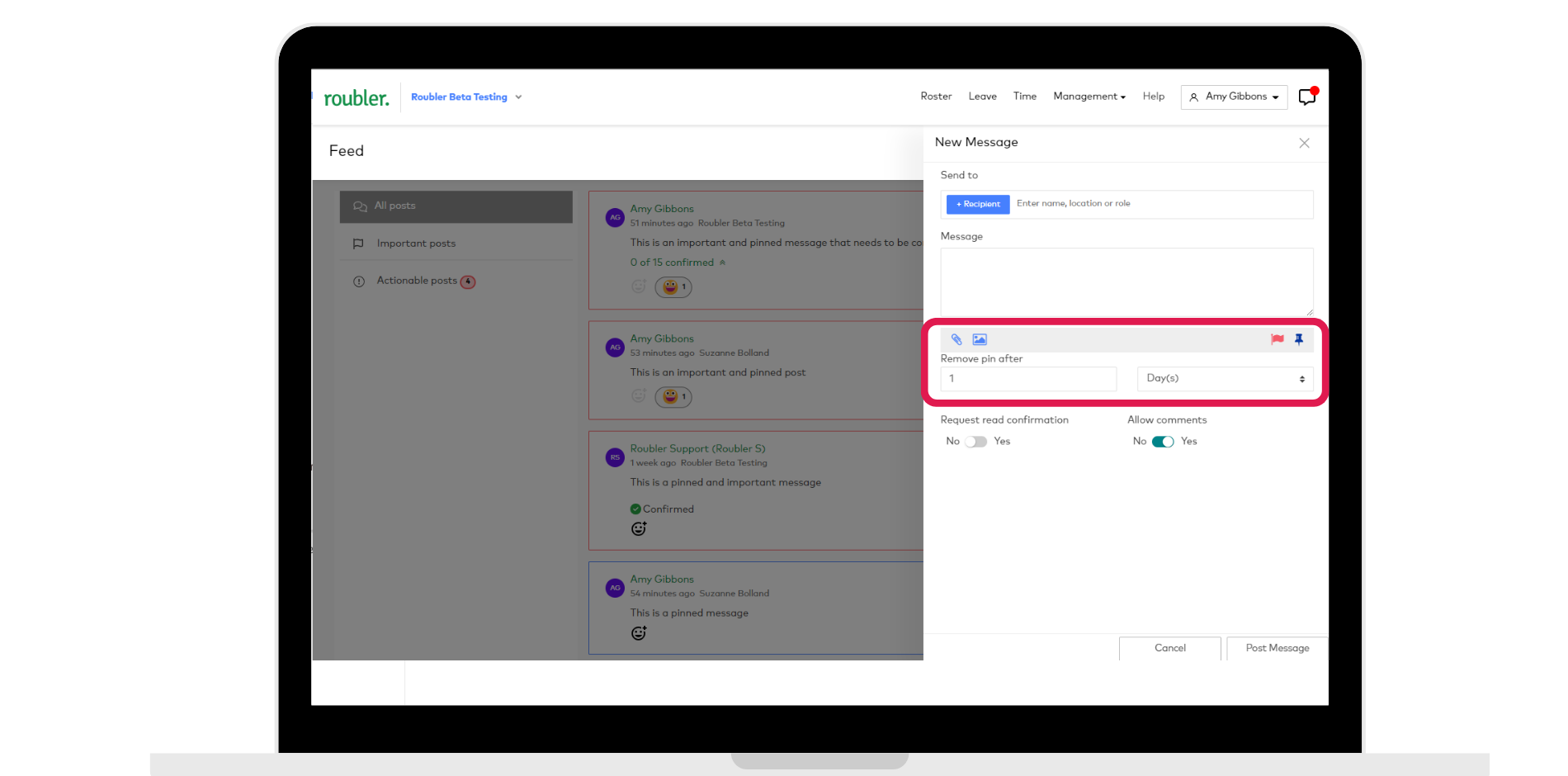1568x776 pixels.
Task: Click the roubler logo
Action: 356,97
